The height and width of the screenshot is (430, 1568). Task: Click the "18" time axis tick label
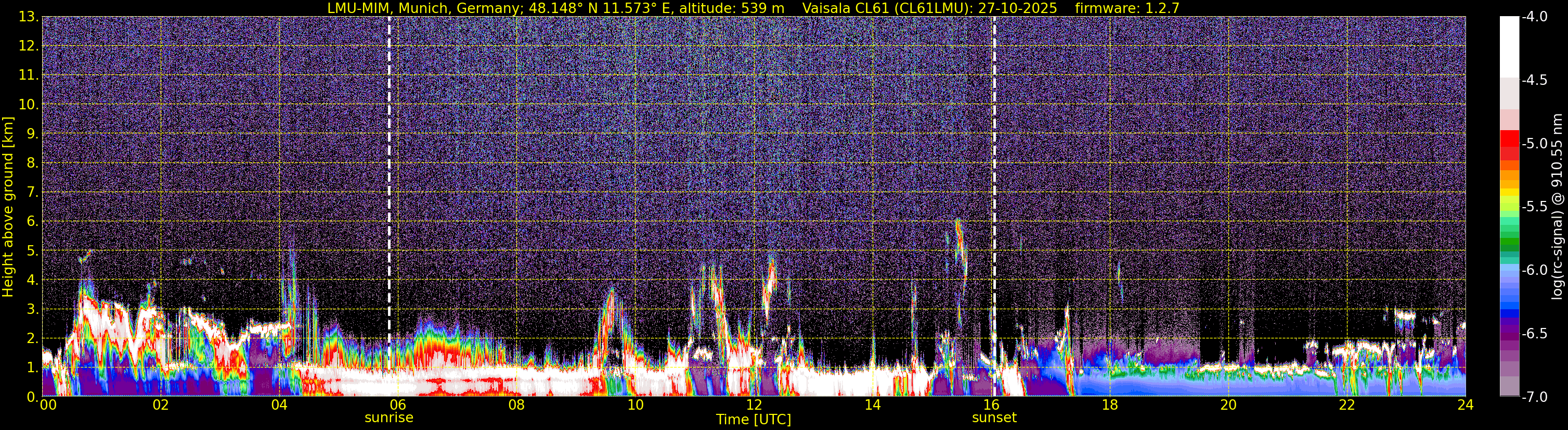click(x=1110, y=405)
